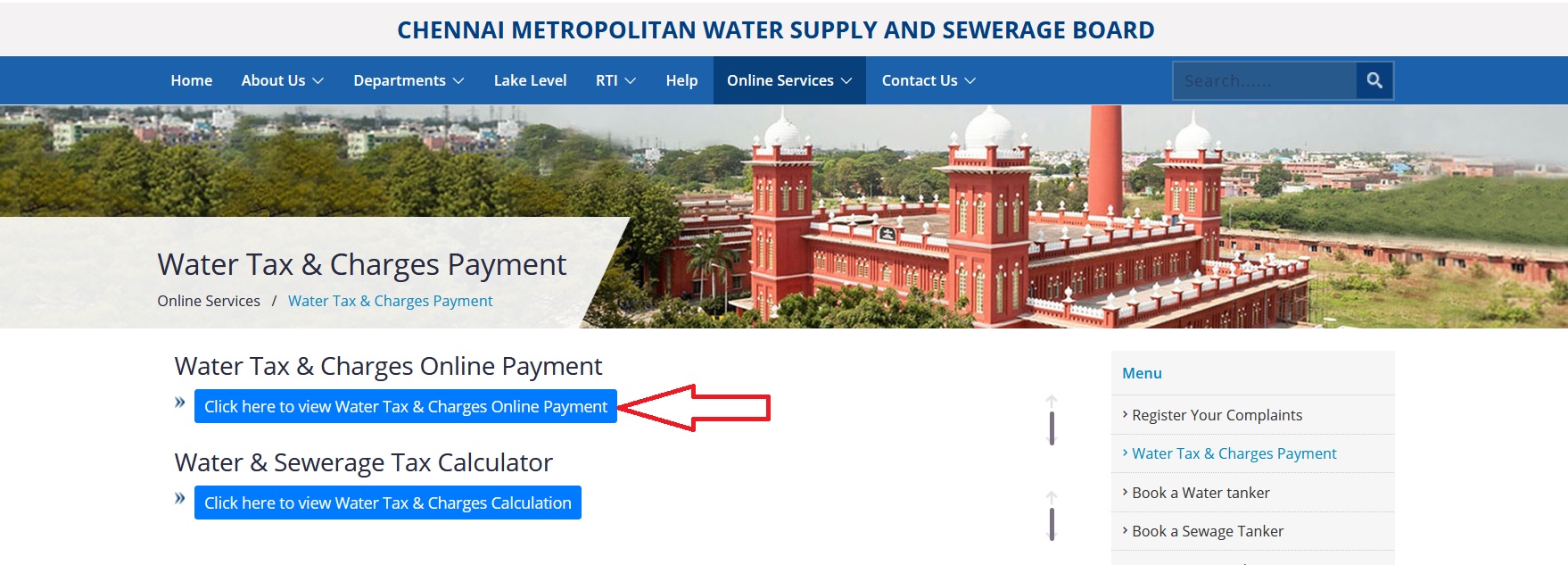Click the search magnifier icon button
Image resolution: width=1568 pixels, height=565 pixels.
coord(1374,80)
